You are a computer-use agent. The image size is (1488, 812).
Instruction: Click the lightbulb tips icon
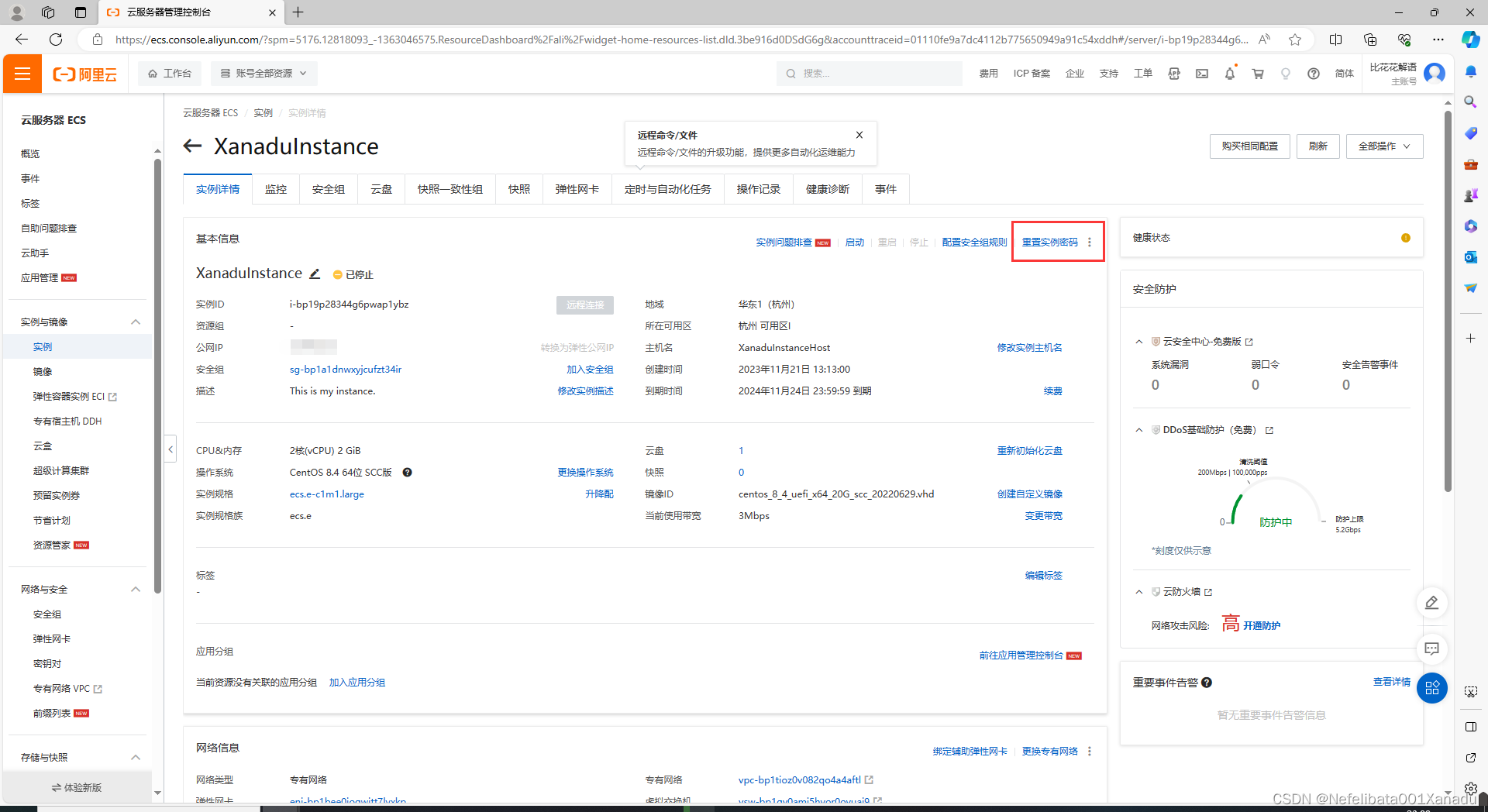click(1286, 74)
